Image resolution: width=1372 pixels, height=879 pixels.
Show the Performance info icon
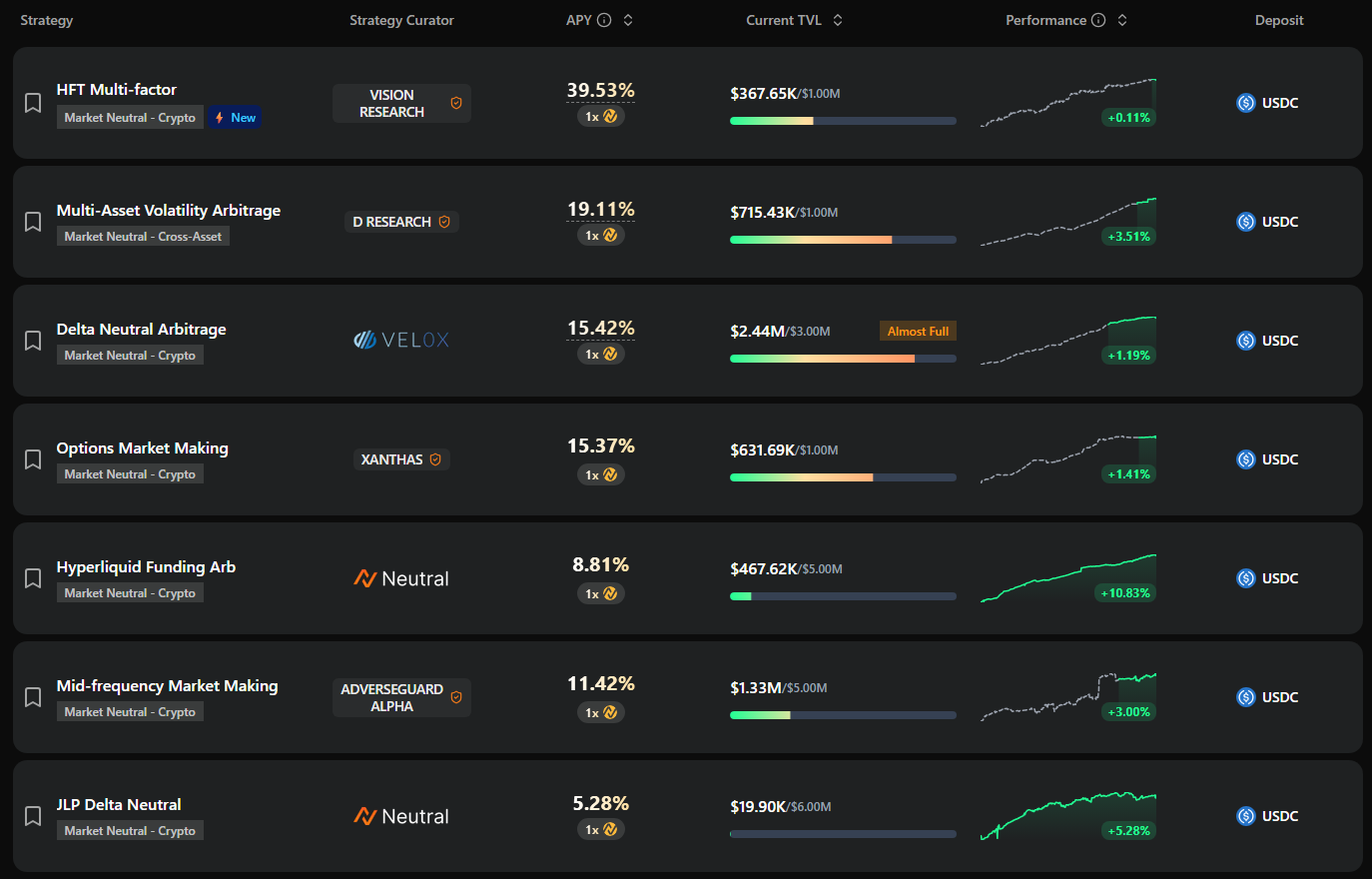click(1098, 20)
